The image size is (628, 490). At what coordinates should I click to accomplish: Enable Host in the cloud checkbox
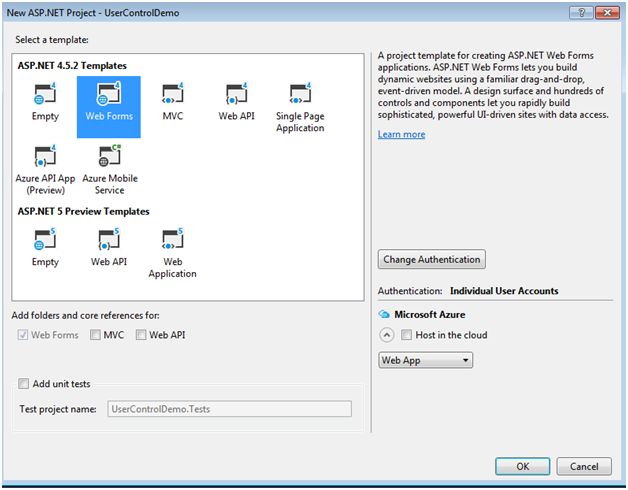(406, 335)
